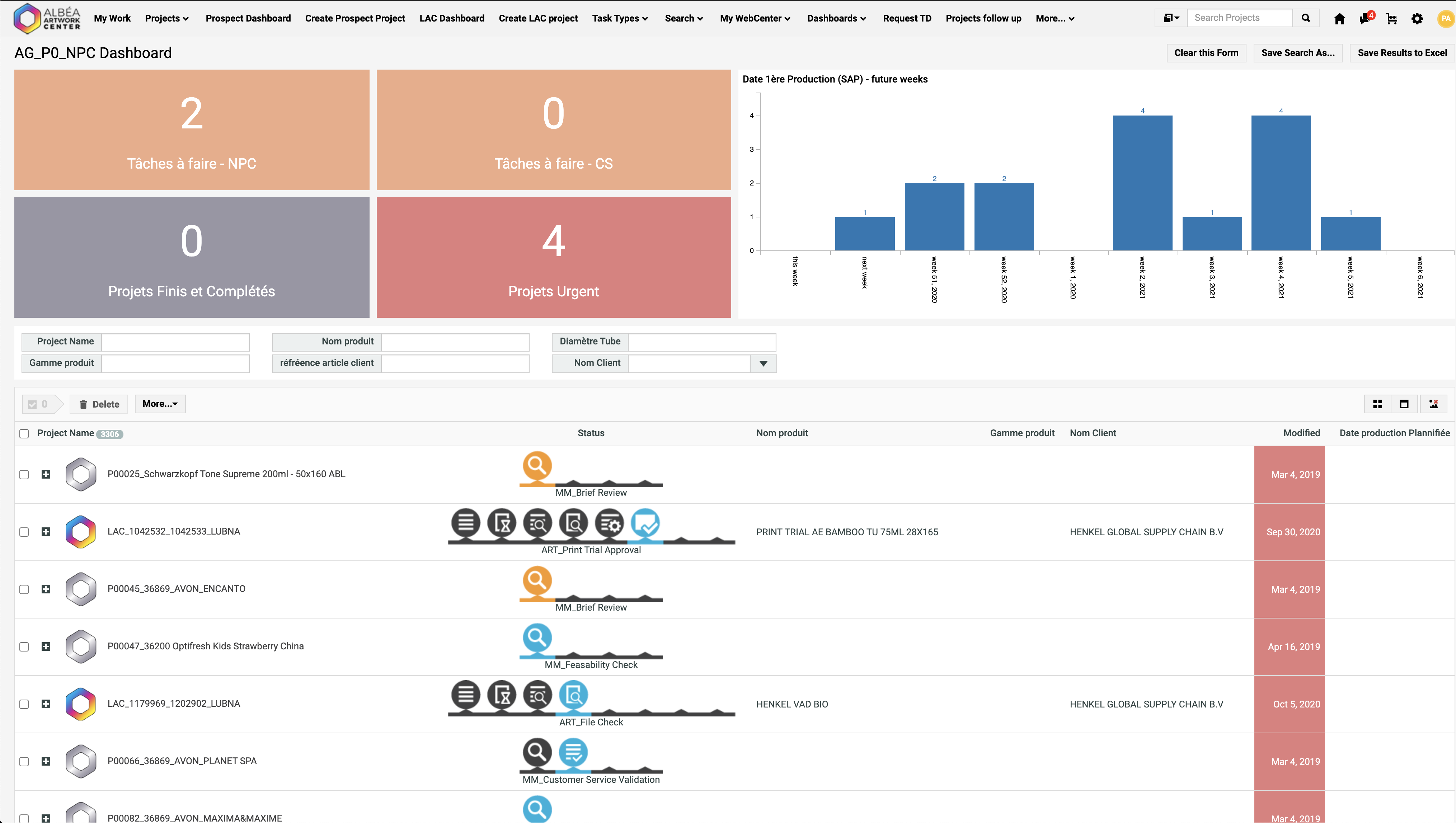Viewport: 1456px width, 823px height.
Task: Select checkbox for P00025_Schwarzkopf Tone Supreme project
Action: [x=24, y=474]
